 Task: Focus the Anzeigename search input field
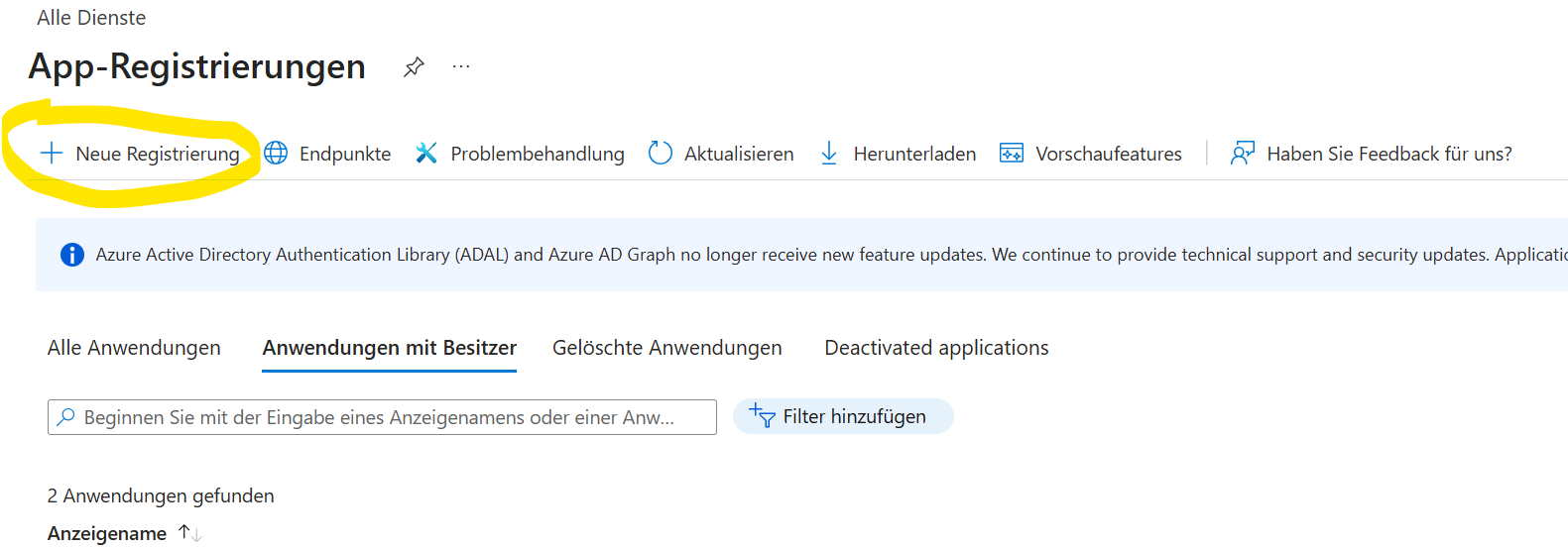coord(382,417)
